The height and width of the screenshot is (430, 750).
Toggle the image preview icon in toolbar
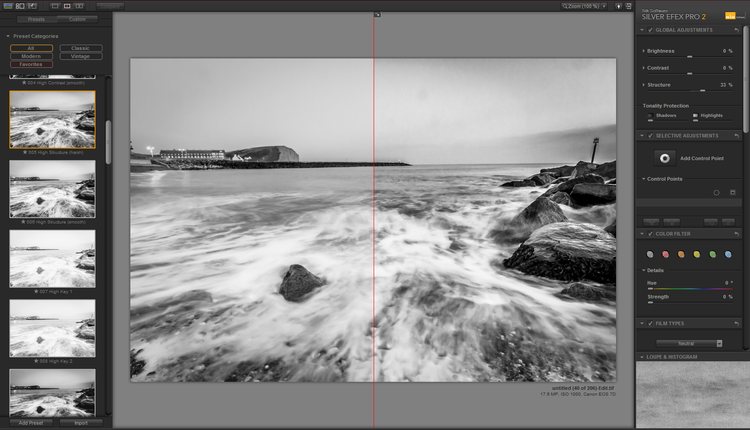tap(8, 6)
